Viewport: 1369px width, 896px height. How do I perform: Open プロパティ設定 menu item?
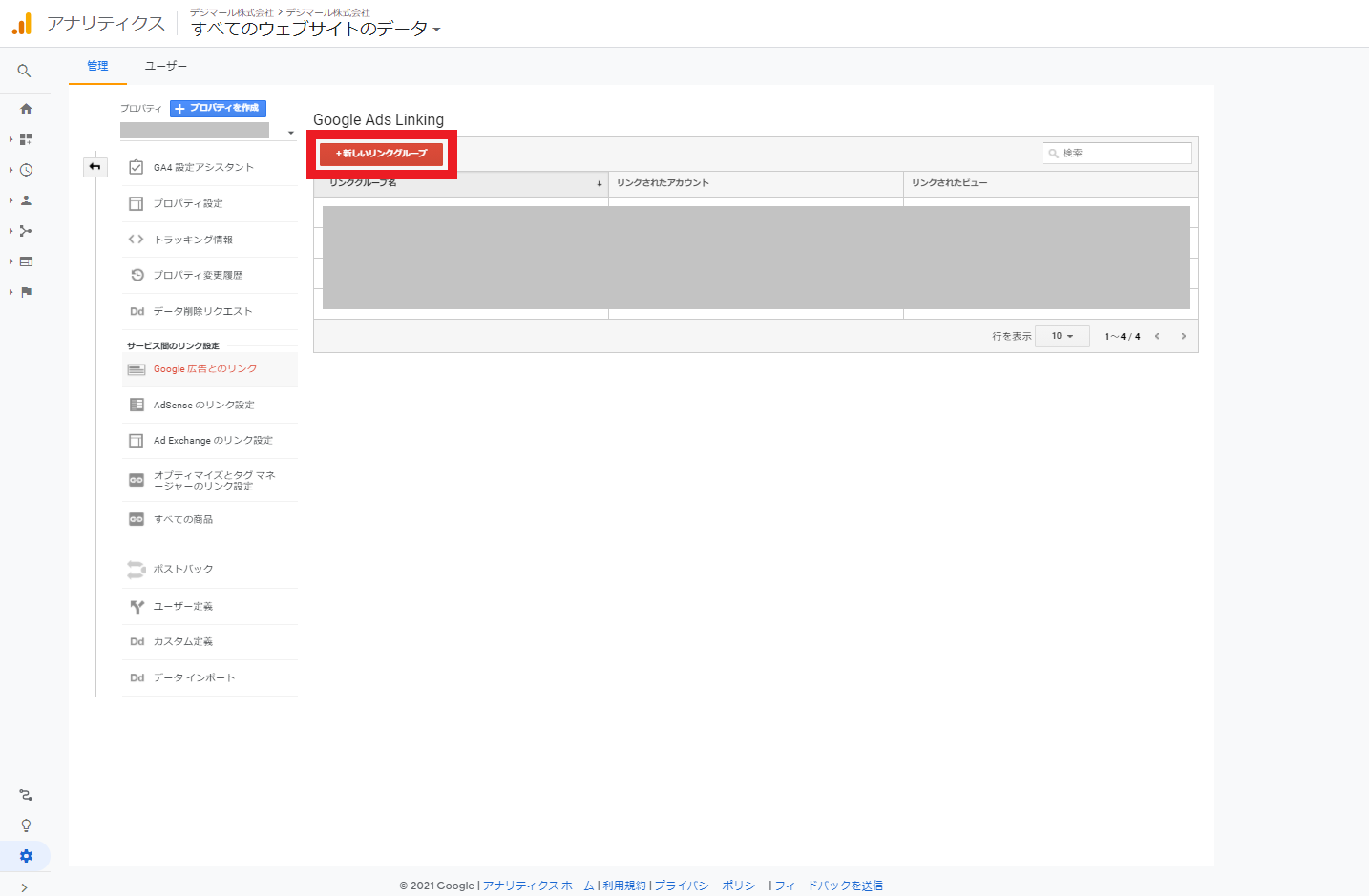[210, 203]
